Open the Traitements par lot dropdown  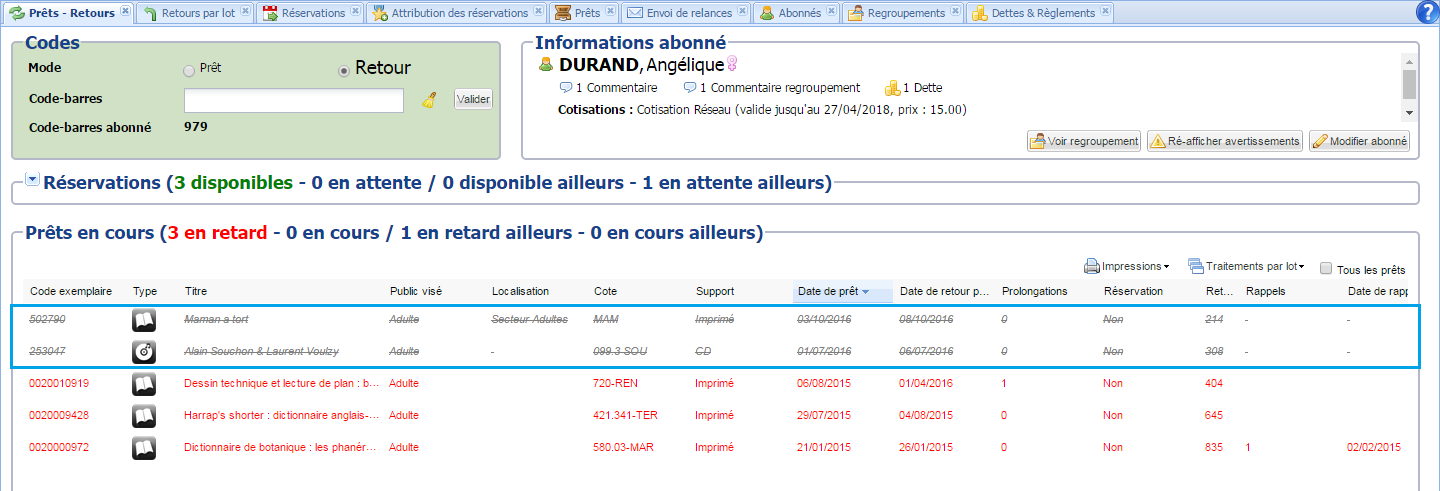coord(1245,267)
